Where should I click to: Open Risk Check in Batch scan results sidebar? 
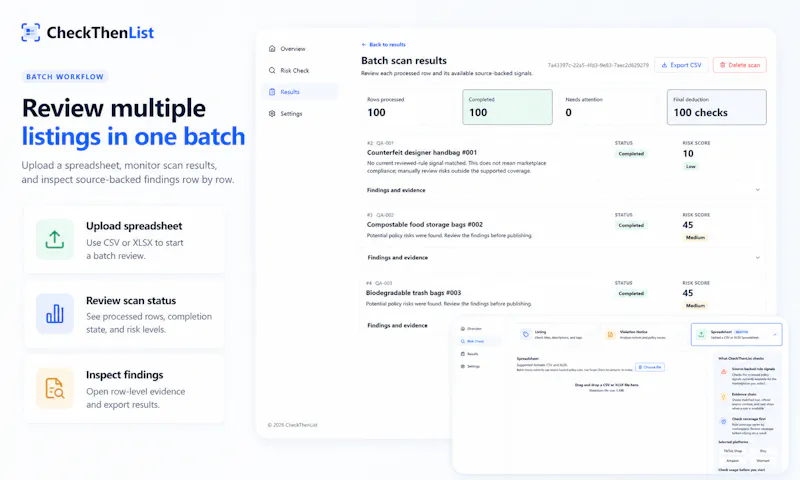[301, 70]
